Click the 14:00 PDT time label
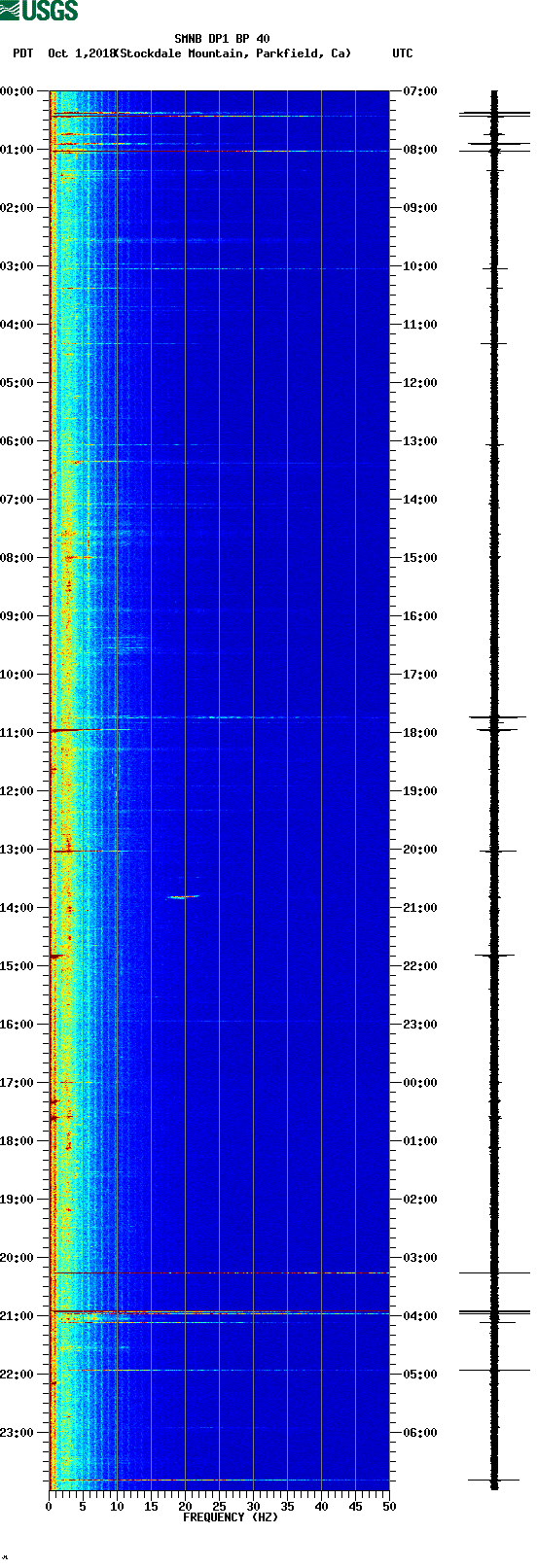 click(x=18, y=908)
